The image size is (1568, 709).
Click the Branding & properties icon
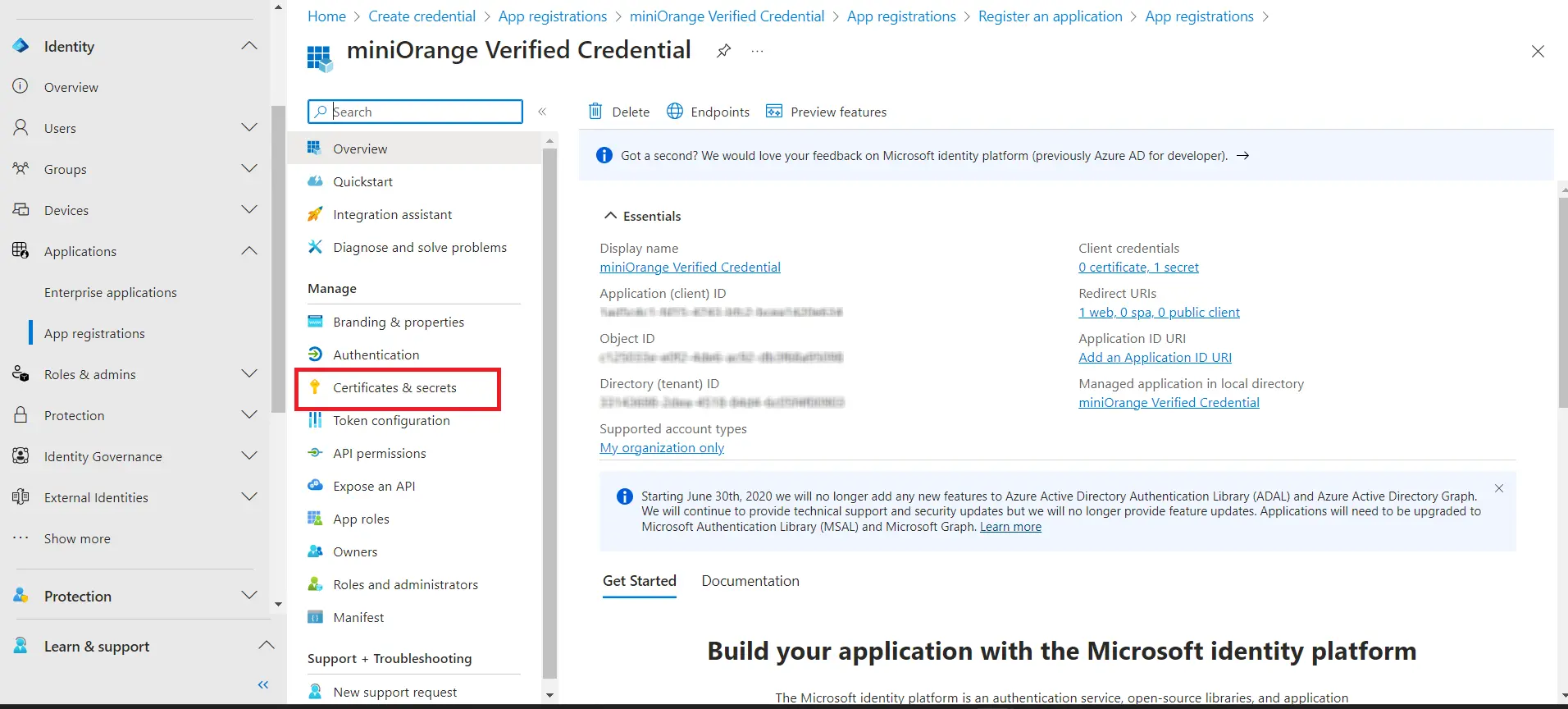click(315, 322)
